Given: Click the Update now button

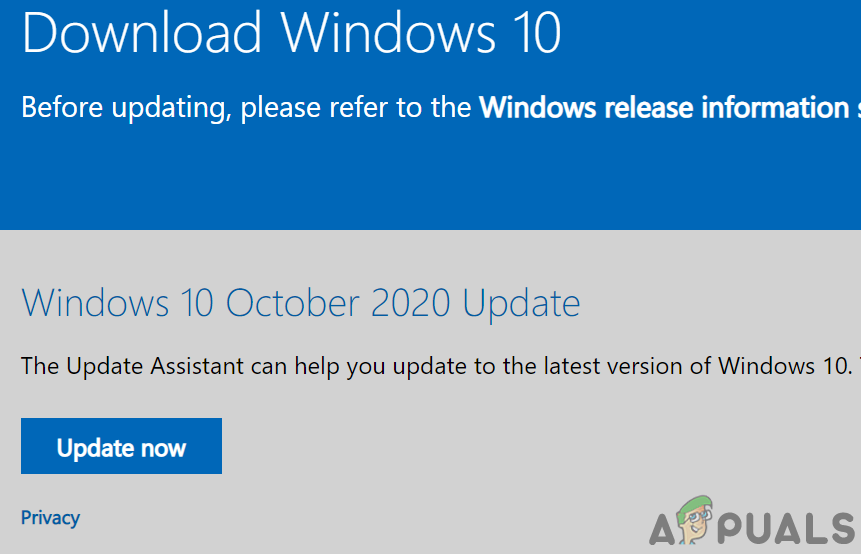Looking at the screenshot, I should (121, 447).
